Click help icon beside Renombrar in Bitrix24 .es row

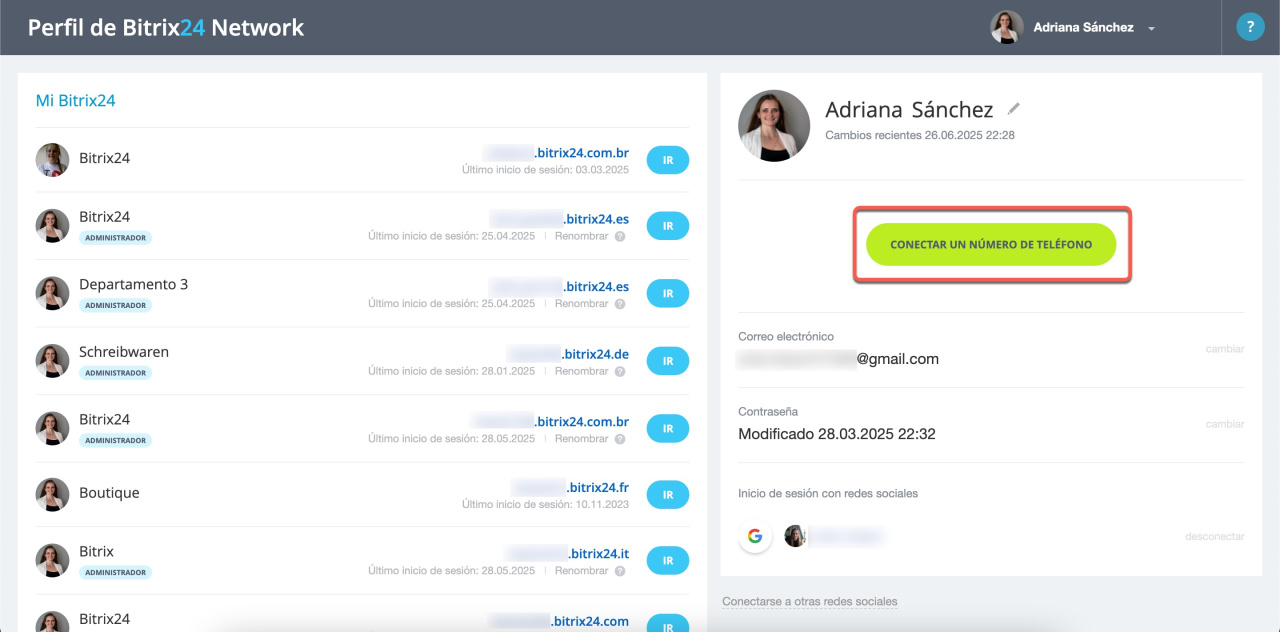620,236
